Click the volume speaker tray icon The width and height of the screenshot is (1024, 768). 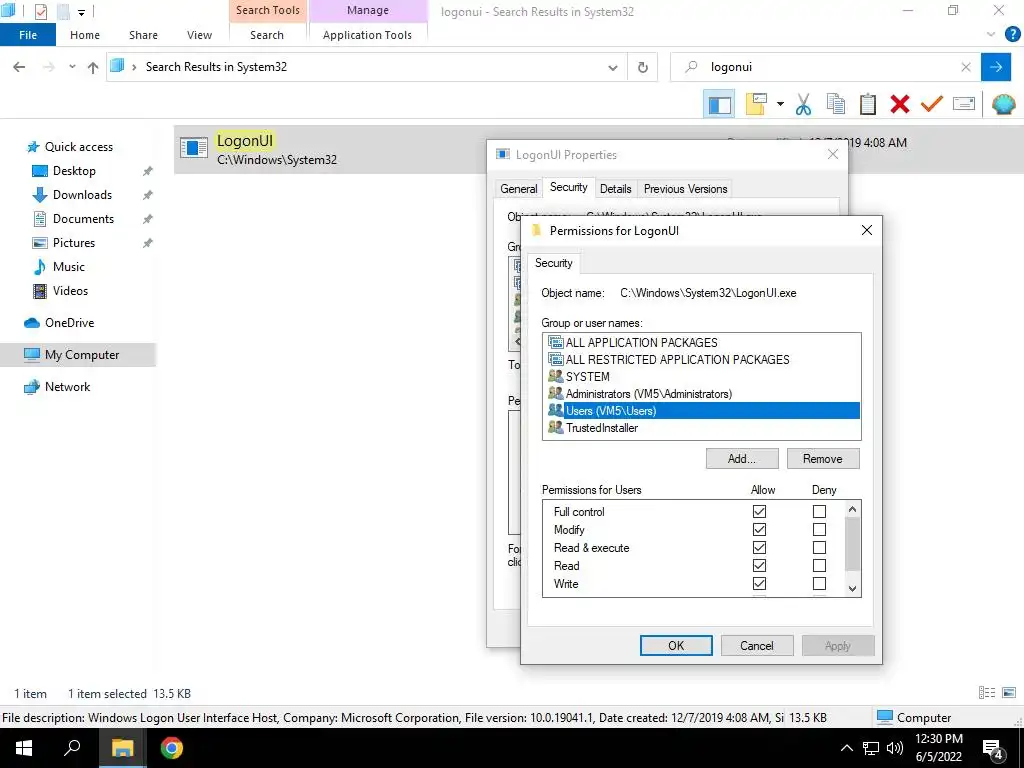pos(895,748)
